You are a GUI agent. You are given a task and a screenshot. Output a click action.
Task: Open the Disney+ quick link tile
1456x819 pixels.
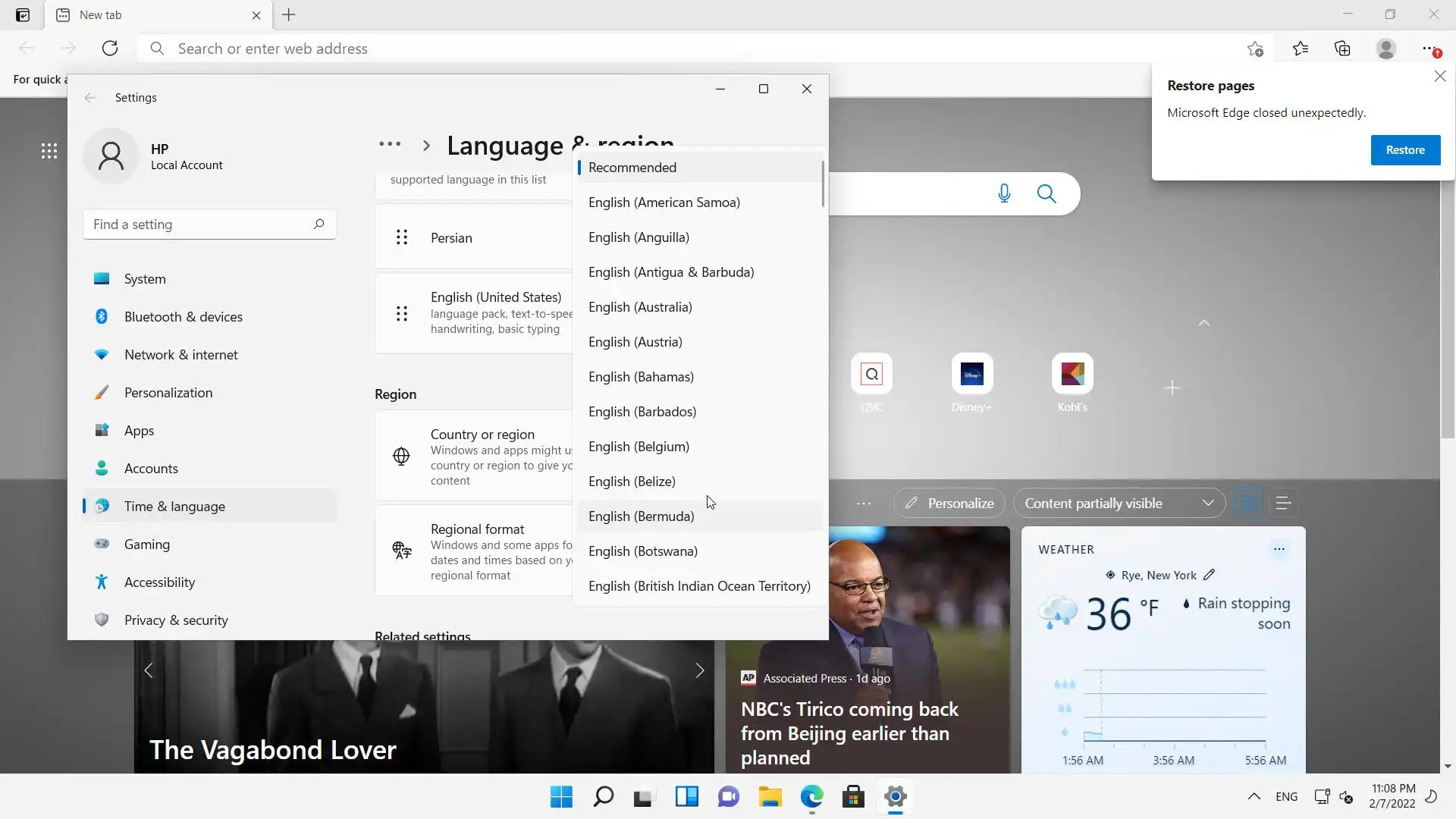pyautogui.click(x=971, y=374)
